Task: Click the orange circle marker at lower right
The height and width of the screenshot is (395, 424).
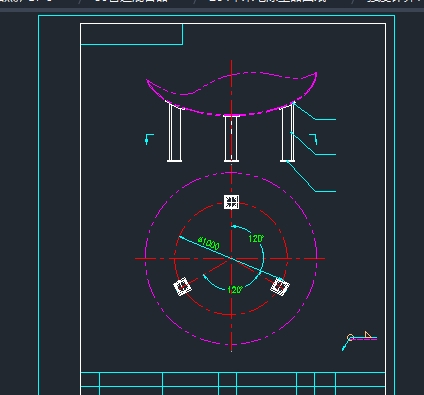Action: click(350, 338)
